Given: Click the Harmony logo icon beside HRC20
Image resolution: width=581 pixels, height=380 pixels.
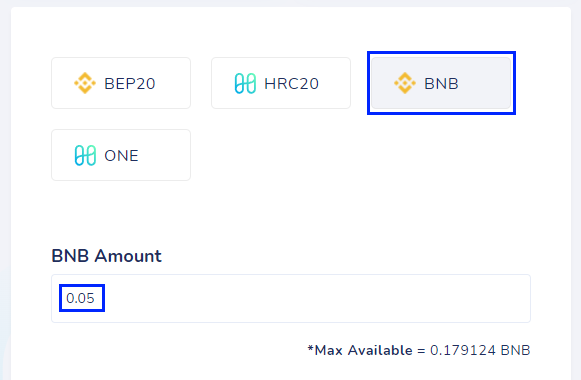Looking at the screenshot, I should (245, 83).
